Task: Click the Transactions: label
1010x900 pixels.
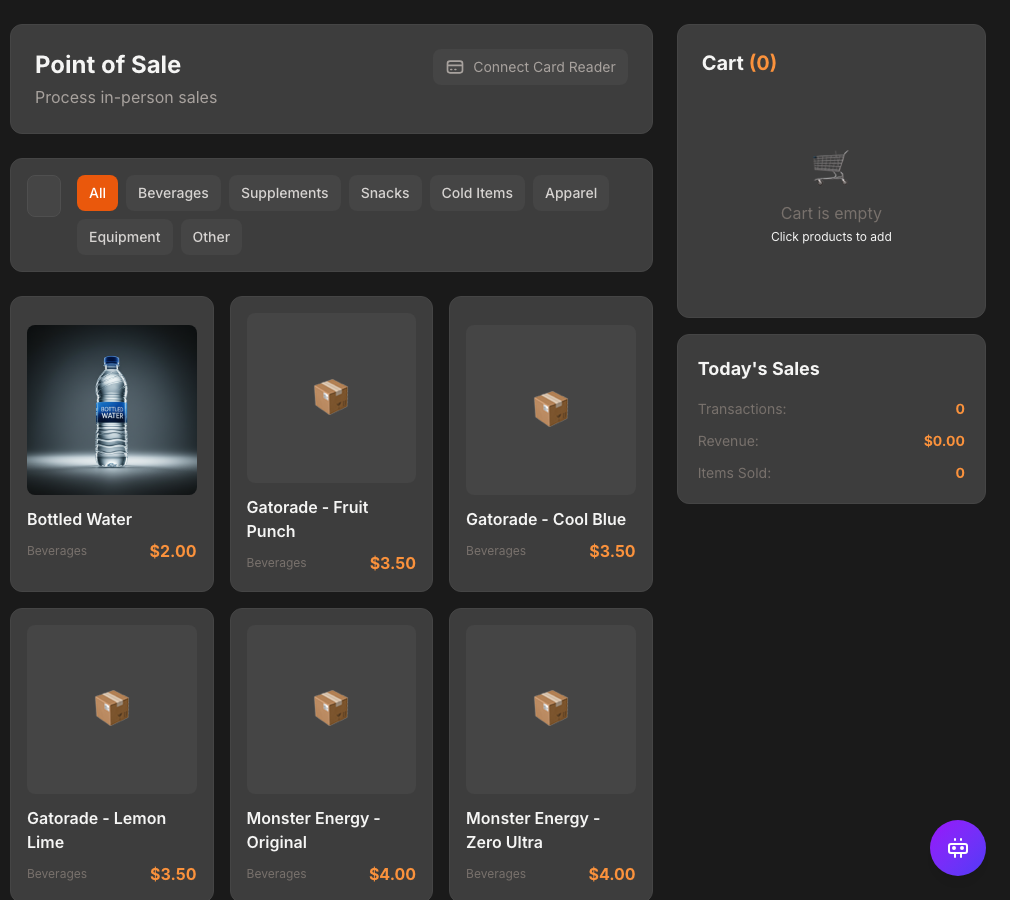Action: (x=742, y=409)
